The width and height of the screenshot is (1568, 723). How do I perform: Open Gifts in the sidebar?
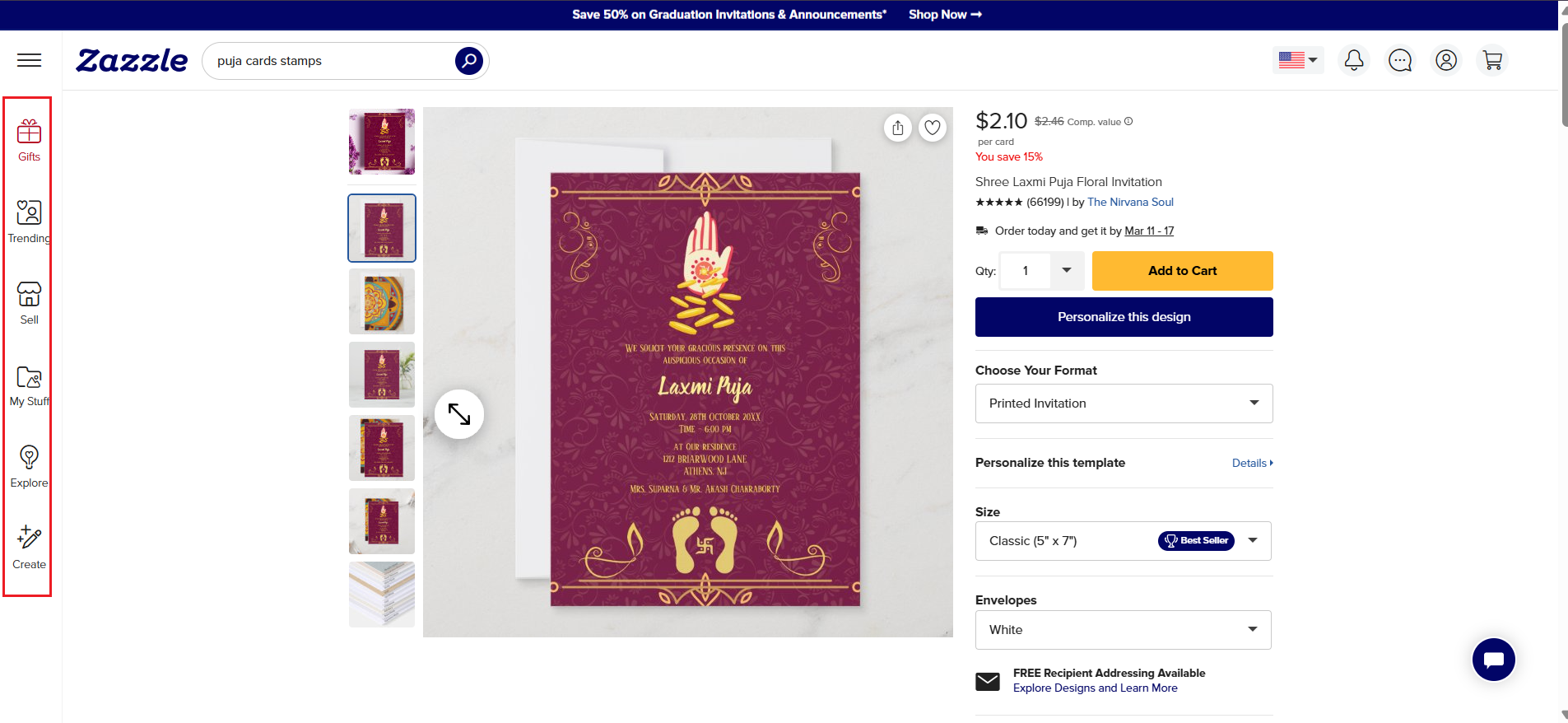(x=29, y=140)
